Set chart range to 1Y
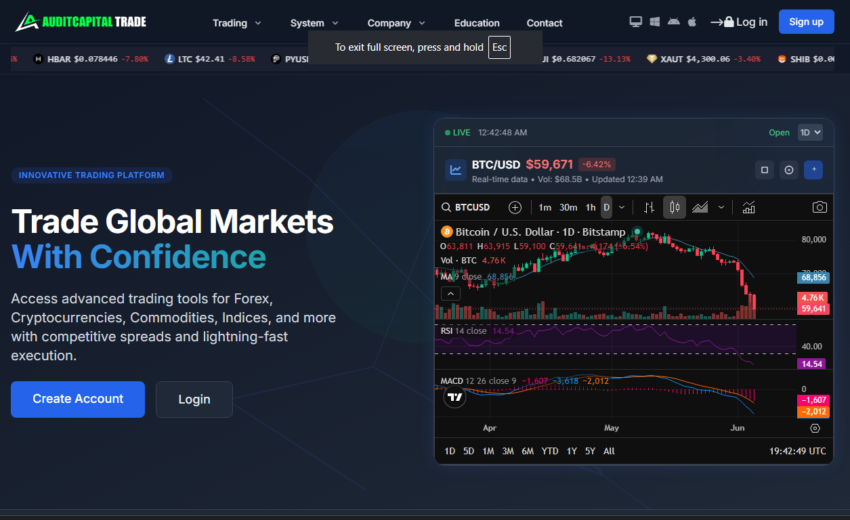 coord(572,451)
